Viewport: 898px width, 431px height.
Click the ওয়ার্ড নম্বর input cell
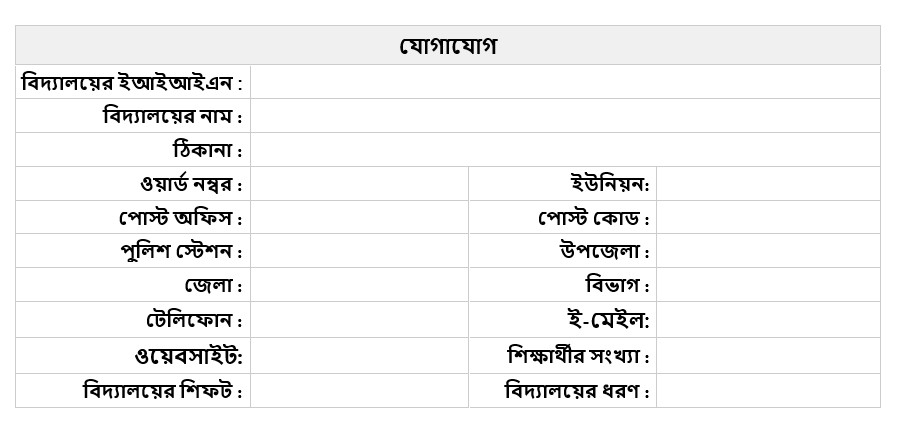359,184
